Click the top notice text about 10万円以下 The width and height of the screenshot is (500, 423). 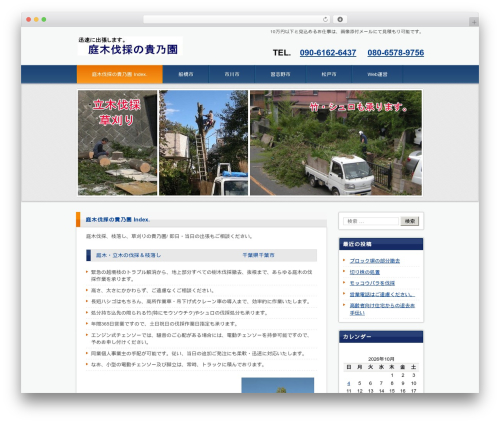point(346,32)
